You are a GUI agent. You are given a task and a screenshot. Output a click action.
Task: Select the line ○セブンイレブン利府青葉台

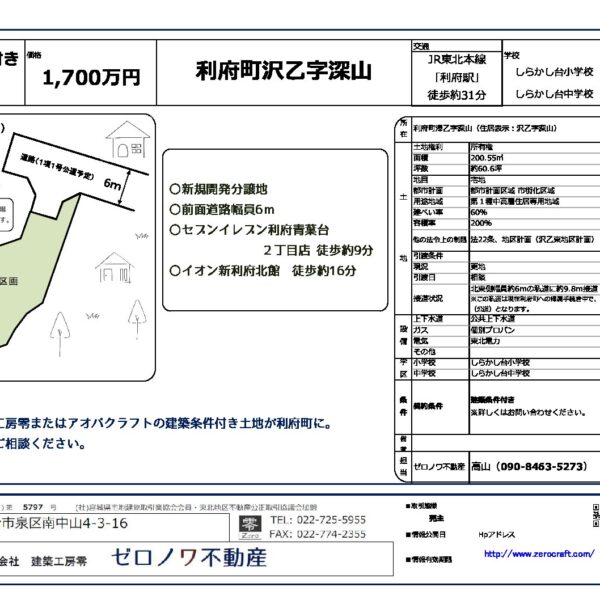249,230
